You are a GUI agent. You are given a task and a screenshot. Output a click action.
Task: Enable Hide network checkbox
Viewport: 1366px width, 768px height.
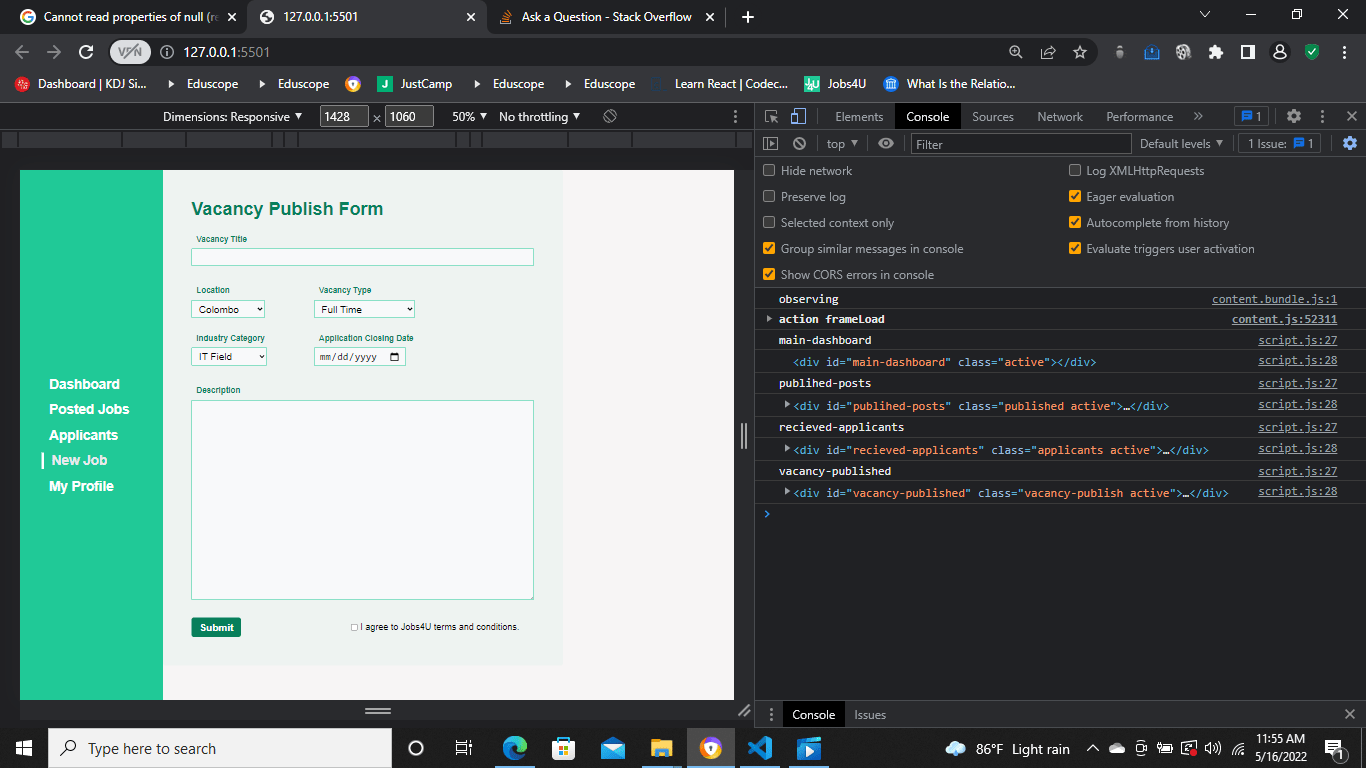pos(769,171)
